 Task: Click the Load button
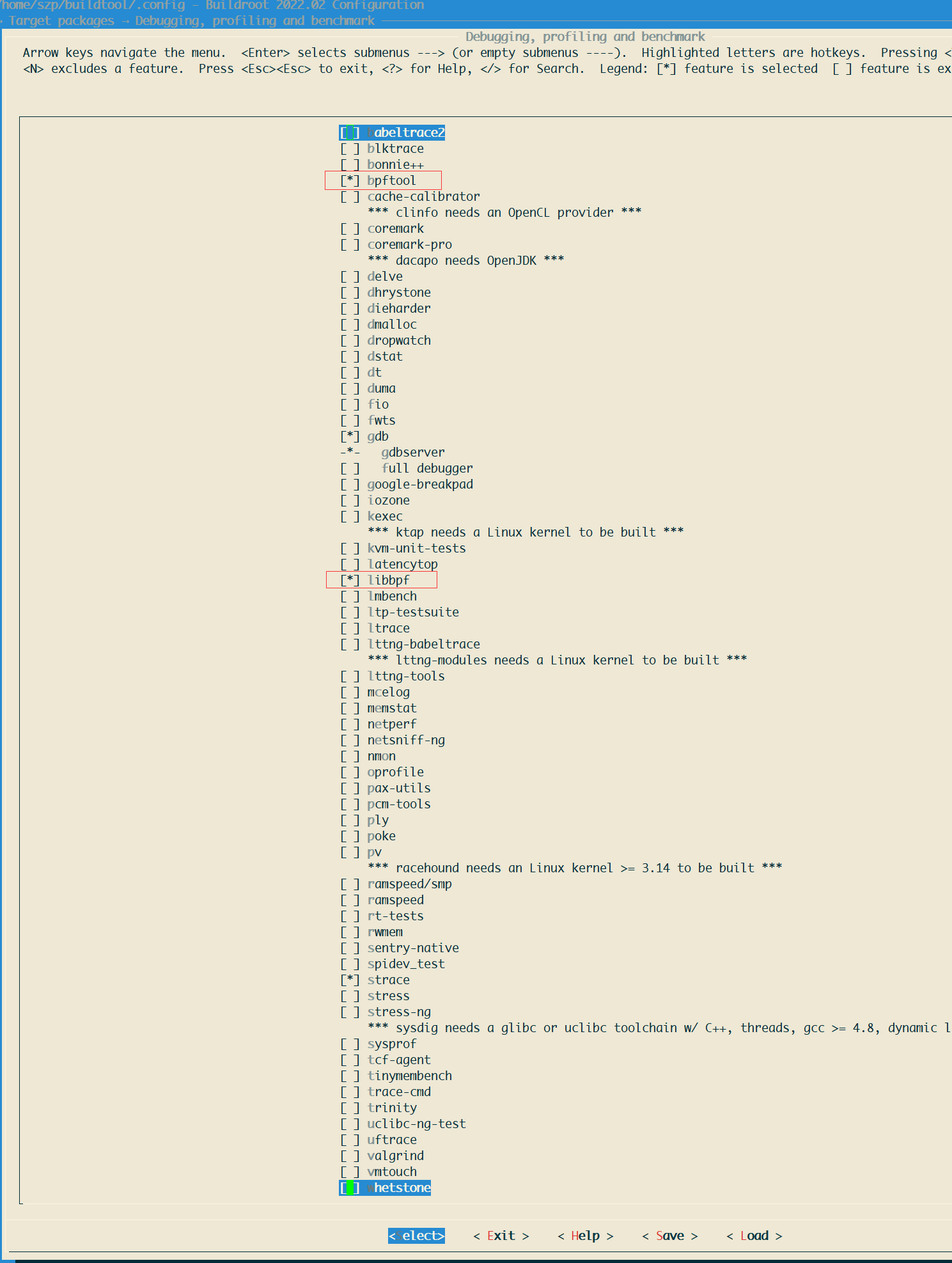point(754,1236)
